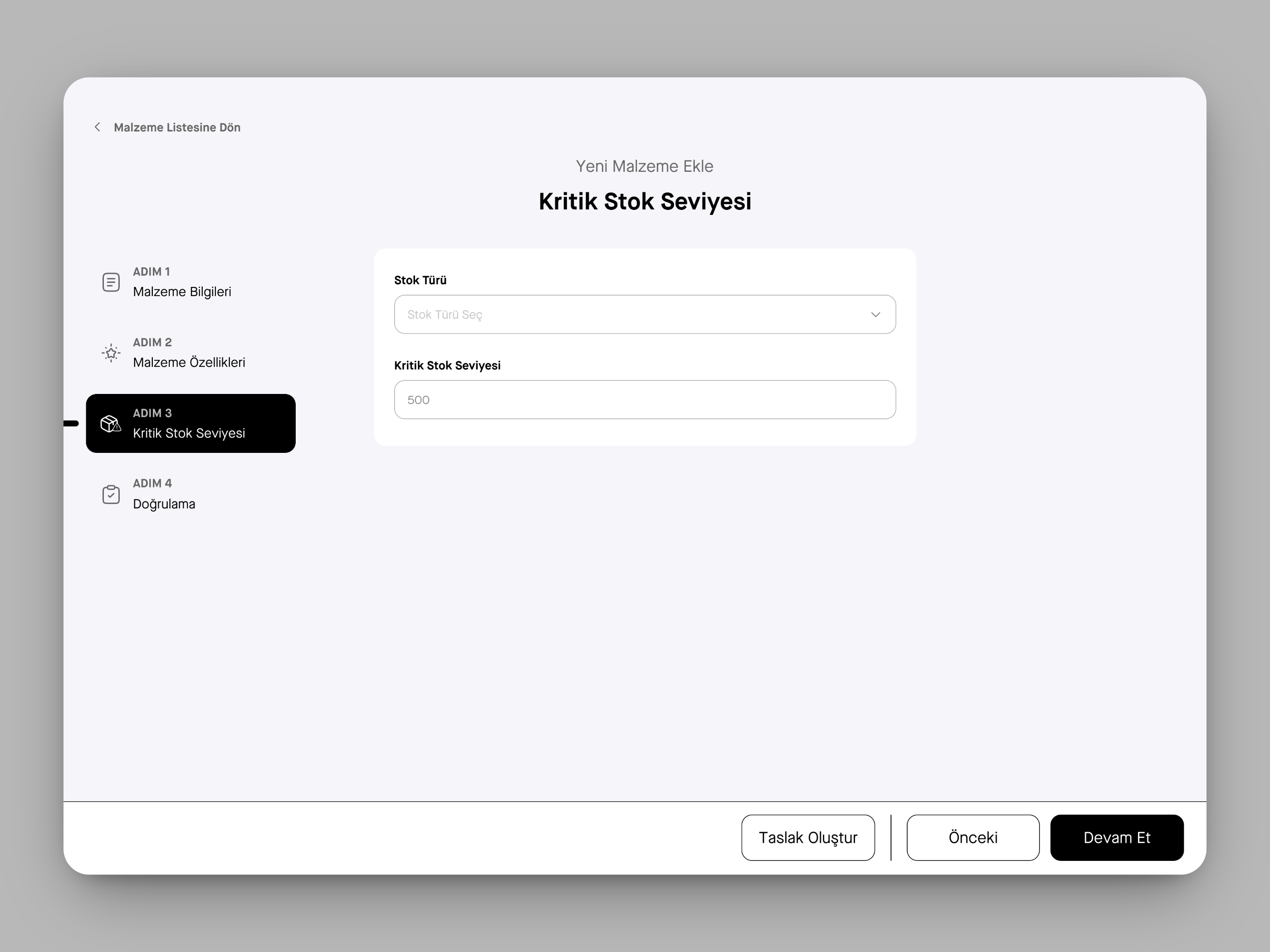Click the clipboard icon beside Doğrulama

(x=111, y=494)
